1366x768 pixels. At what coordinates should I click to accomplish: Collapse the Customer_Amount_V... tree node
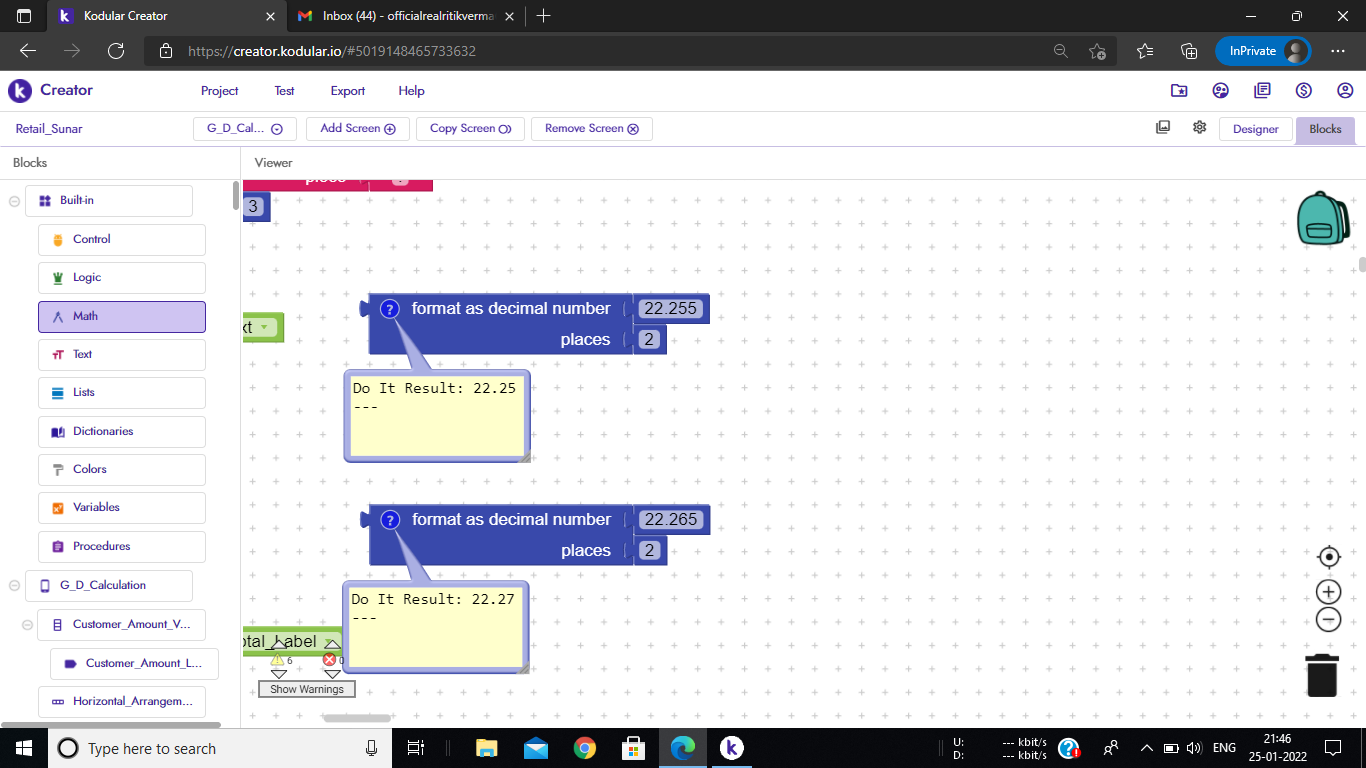(x=27, y=625)
